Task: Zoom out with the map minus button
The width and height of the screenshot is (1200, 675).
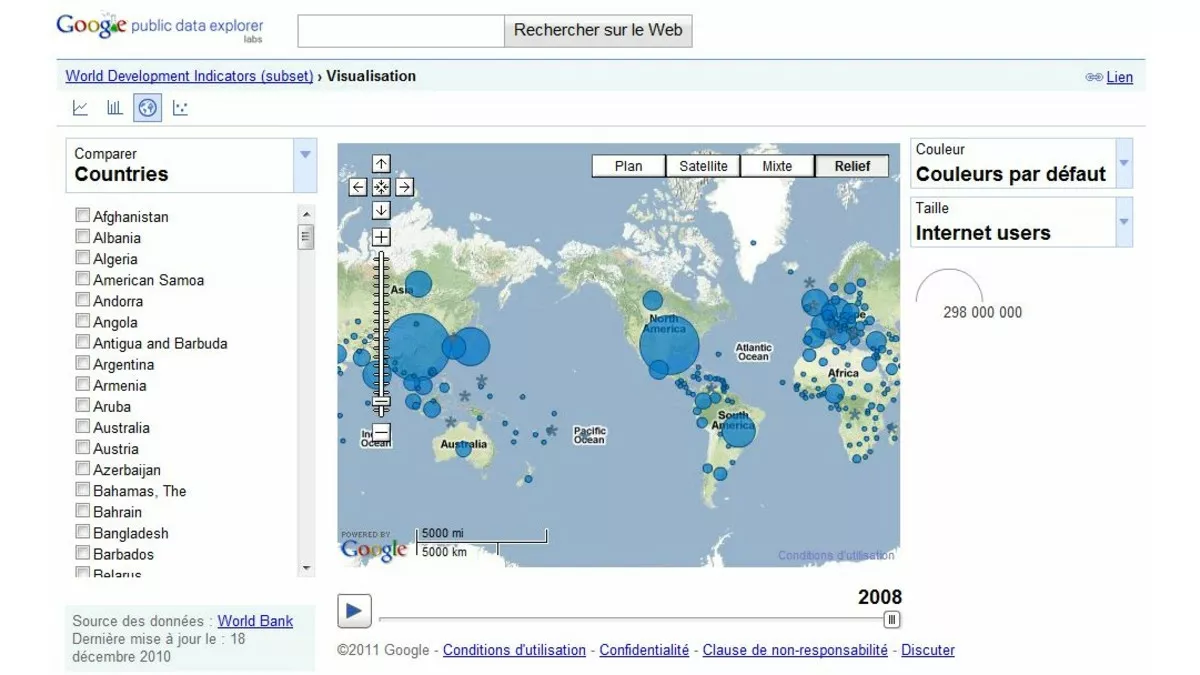Action: point(381,432)
